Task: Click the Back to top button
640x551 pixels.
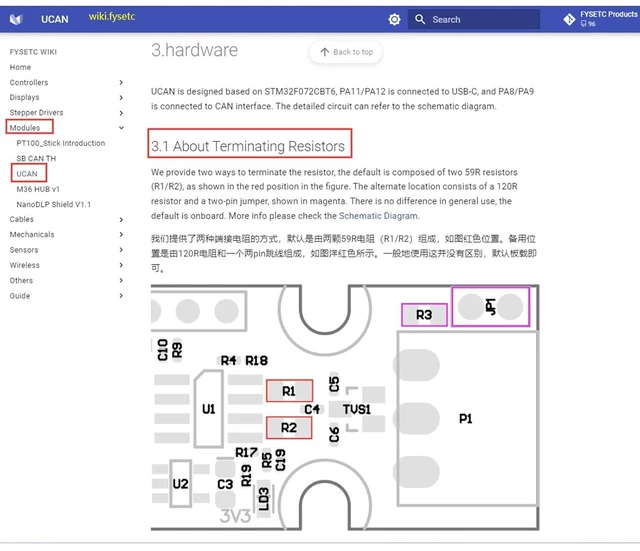Action: point(346,52)
